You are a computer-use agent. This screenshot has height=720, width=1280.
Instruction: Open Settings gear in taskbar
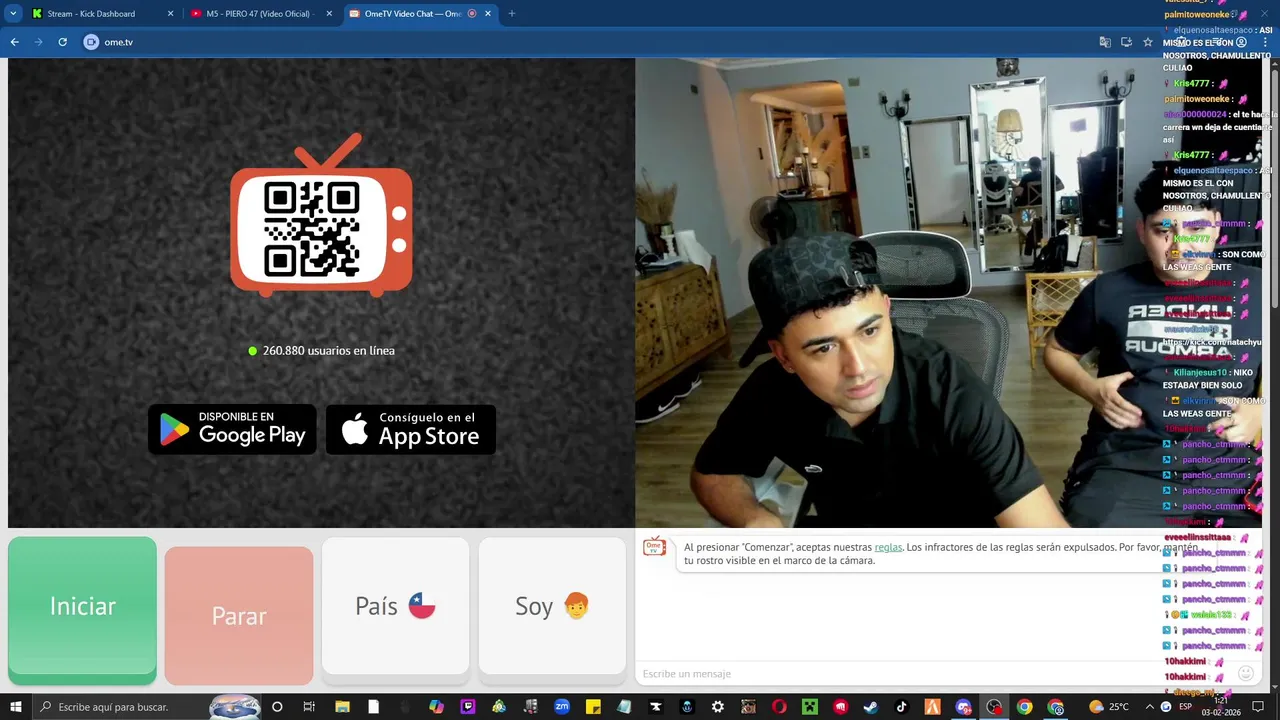tap(718, 707)
